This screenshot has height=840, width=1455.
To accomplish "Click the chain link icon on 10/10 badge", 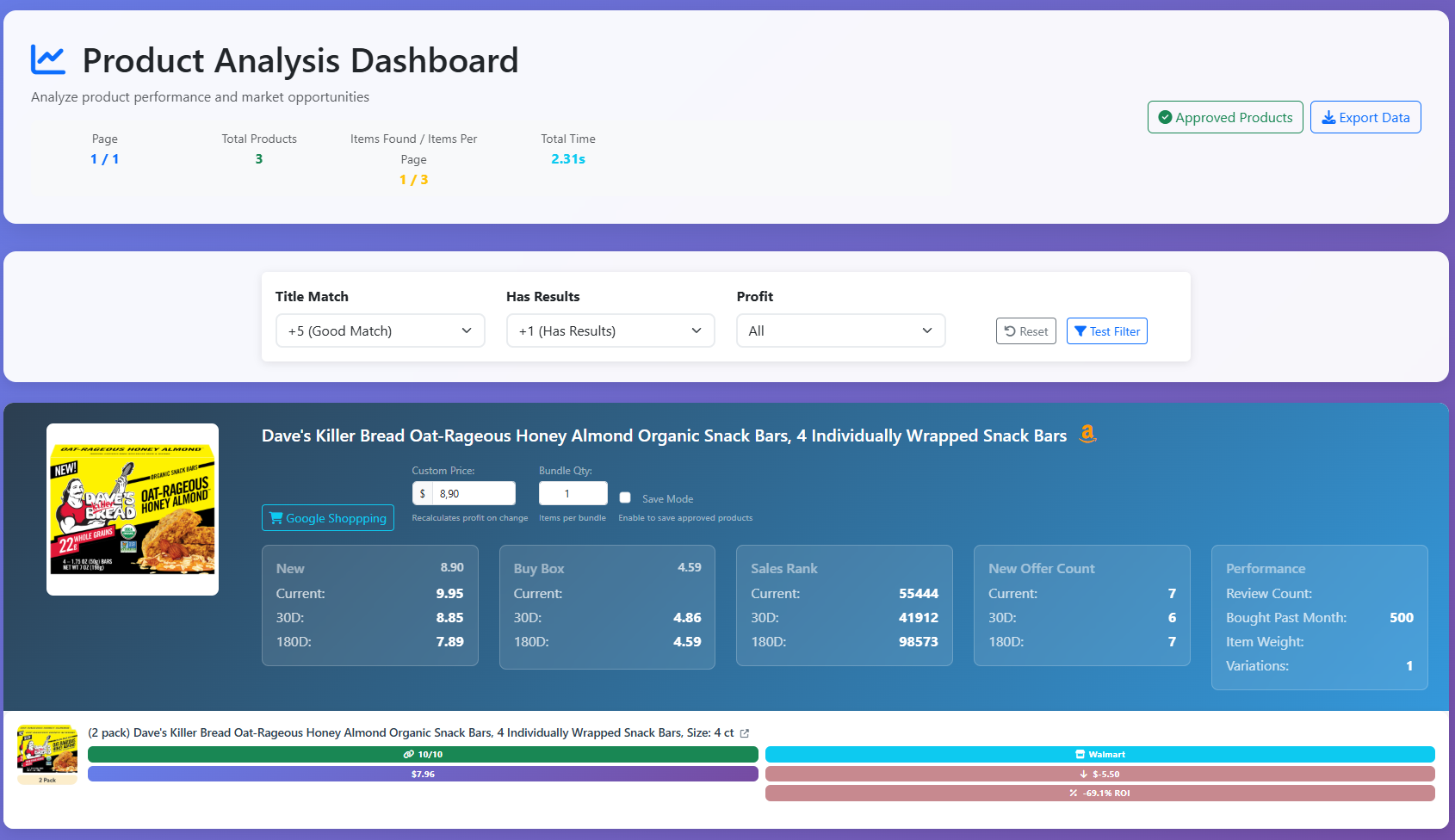I will pos(408,754).
